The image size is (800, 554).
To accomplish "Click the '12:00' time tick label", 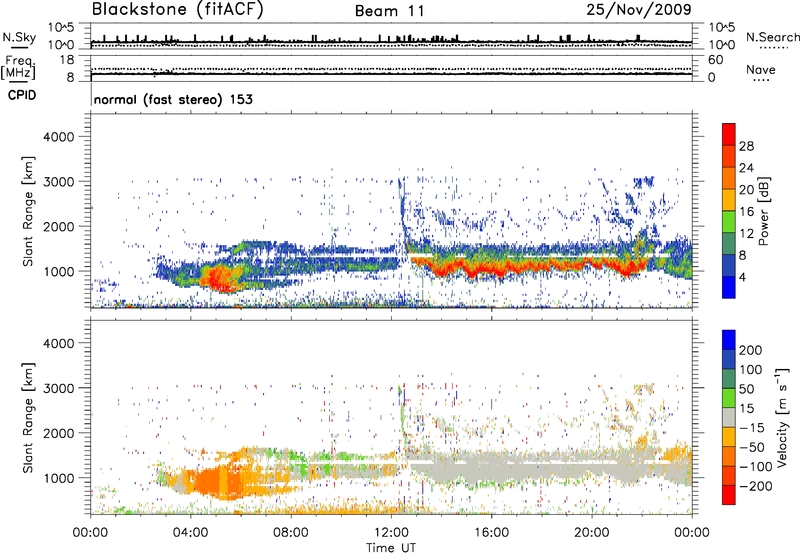I will click(x=391, y=533).
